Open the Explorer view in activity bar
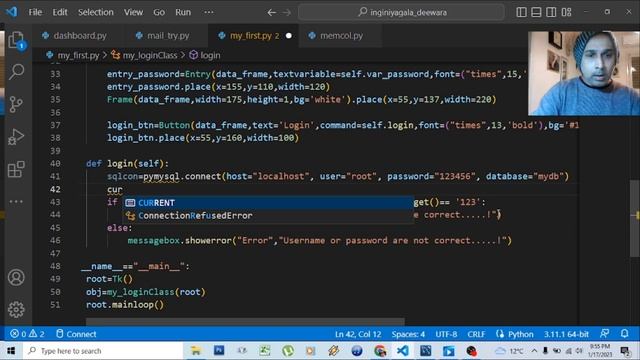 16,40
